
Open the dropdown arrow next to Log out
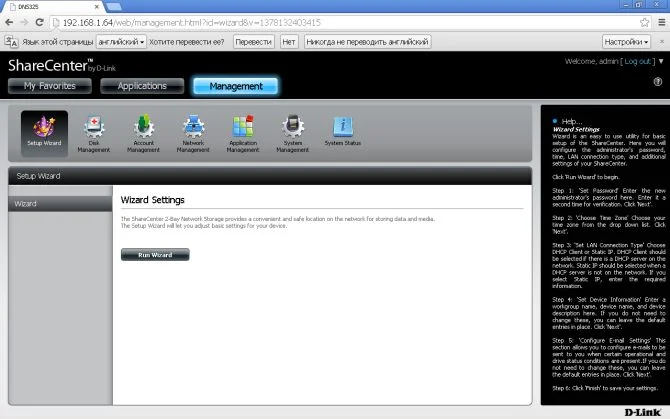661,62
